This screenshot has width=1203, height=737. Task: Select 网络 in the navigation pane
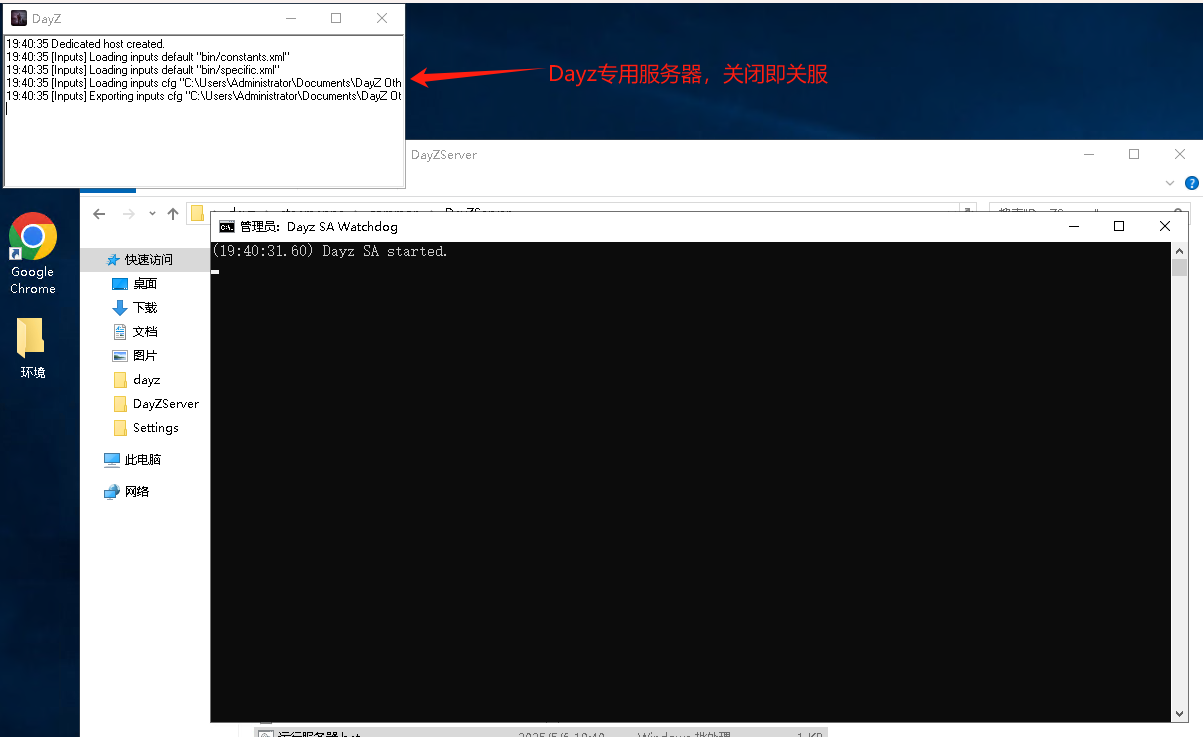point(127,492)
